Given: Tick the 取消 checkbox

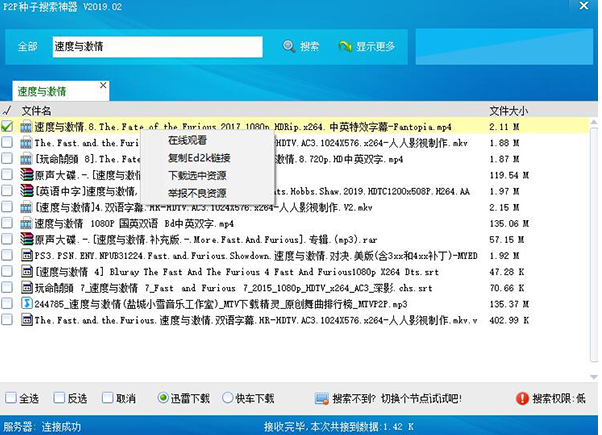Looking at the screenshot, I should (108, 398).
